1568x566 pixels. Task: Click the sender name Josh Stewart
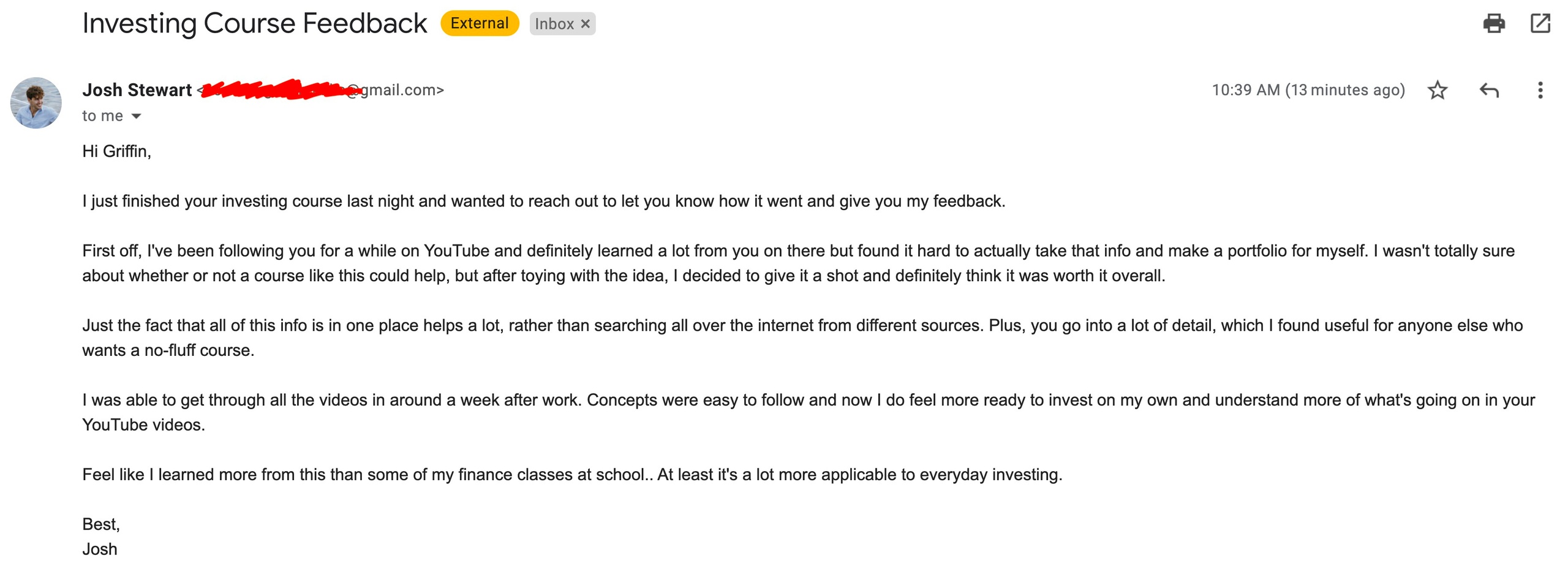[x=137, y=90]
